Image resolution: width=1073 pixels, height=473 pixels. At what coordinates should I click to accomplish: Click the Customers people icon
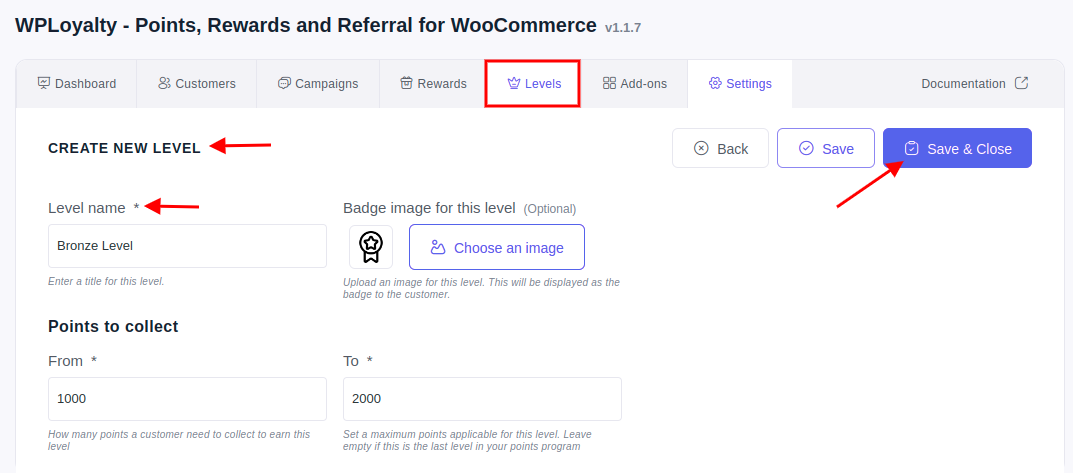(x=164, y=84)
